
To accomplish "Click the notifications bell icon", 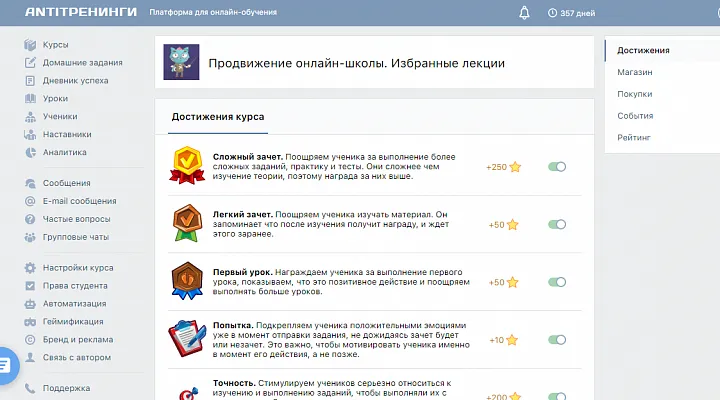I will [x=524, y=13].
